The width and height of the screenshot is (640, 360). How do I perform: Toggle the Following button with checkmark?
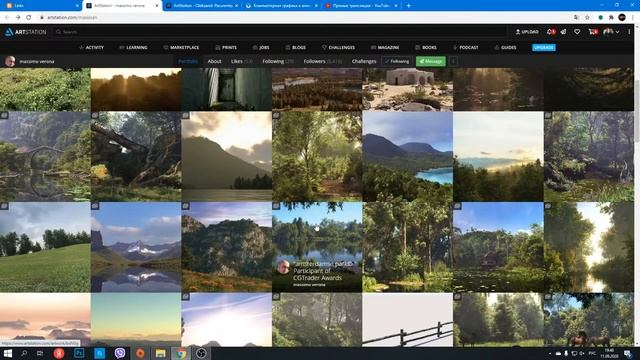[x=397, y=61]
